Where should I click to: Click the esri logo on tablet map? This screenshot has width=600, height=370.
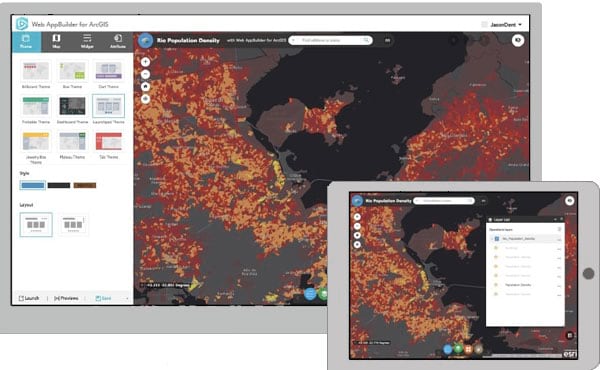569,354
